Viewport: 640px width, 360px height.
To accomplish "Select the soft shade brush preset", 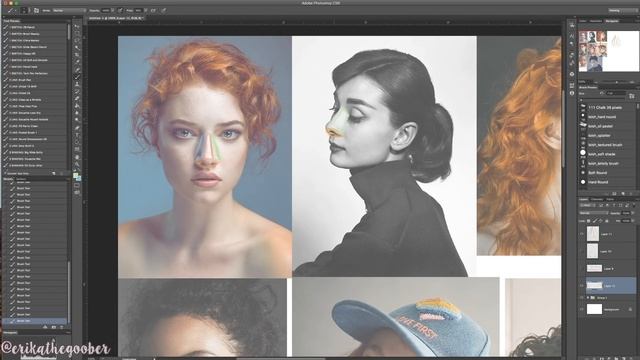I will click(x=608, y=154).
